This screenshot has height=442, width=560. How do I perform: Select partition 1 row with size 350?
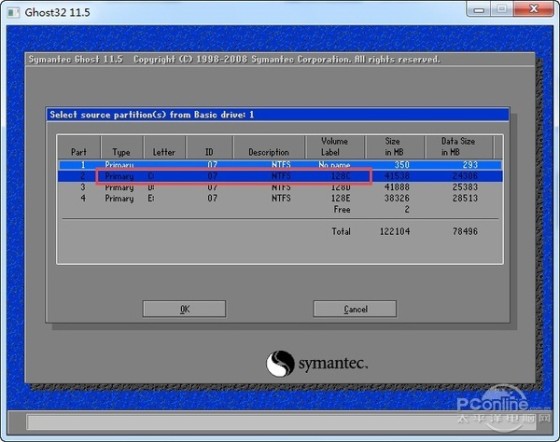(x=280, y=165)
